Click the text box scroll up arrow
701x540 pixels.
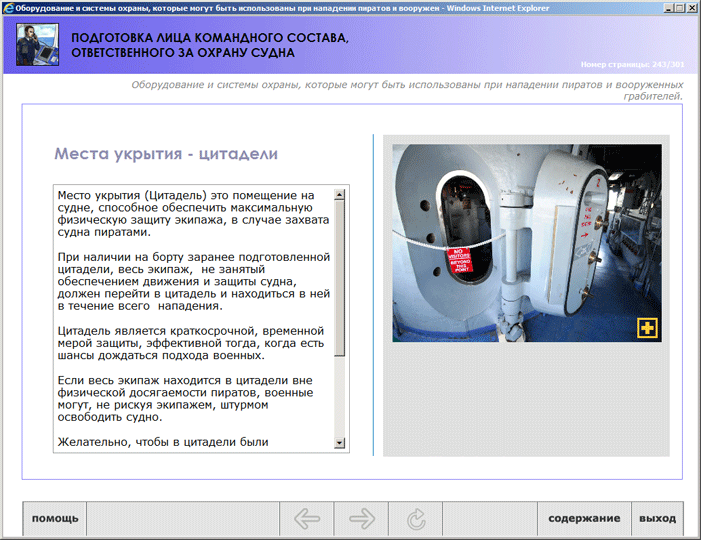click(340, 194)
